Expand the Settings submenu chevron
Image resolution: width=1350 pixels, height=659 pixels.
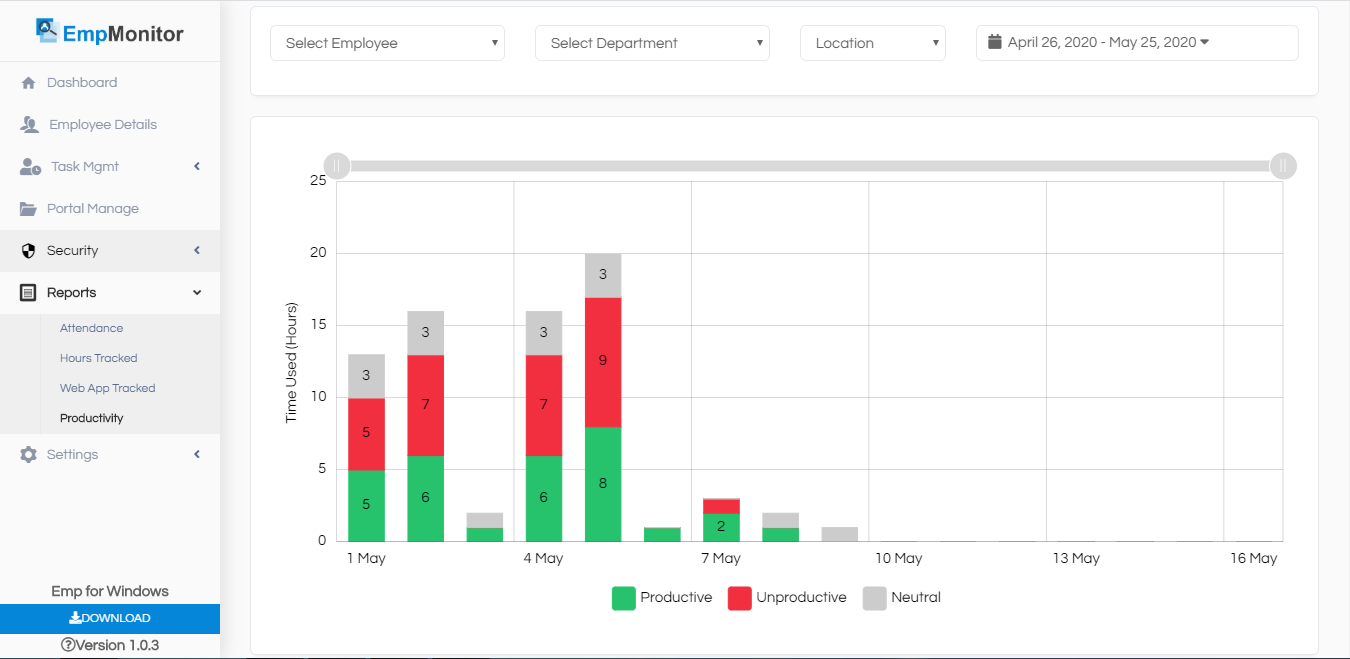pyautogui.click(x=197, y=455)
